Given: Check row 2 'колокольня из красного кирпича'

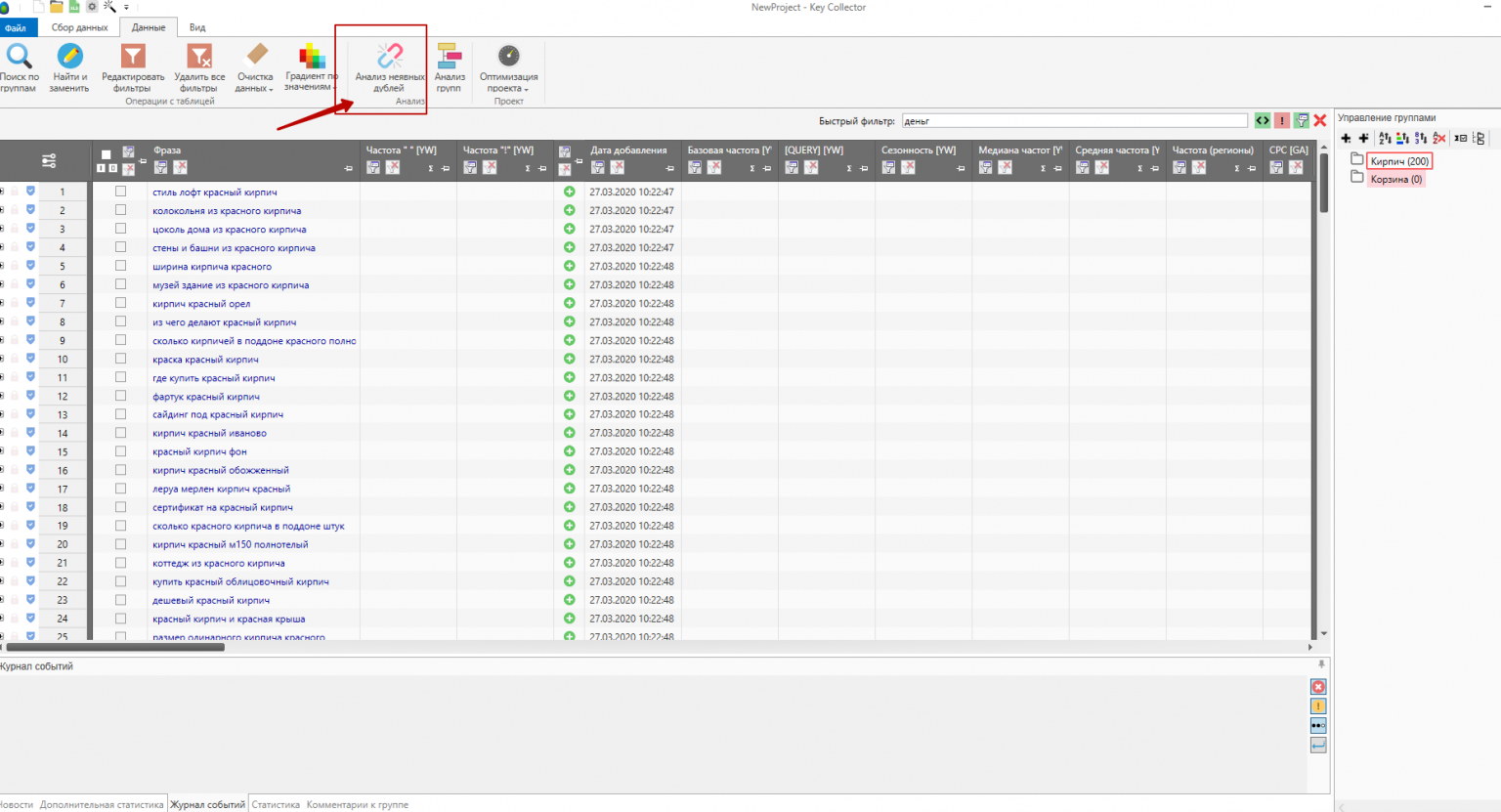Looking at the screenshot, I should tap(121, 210).
